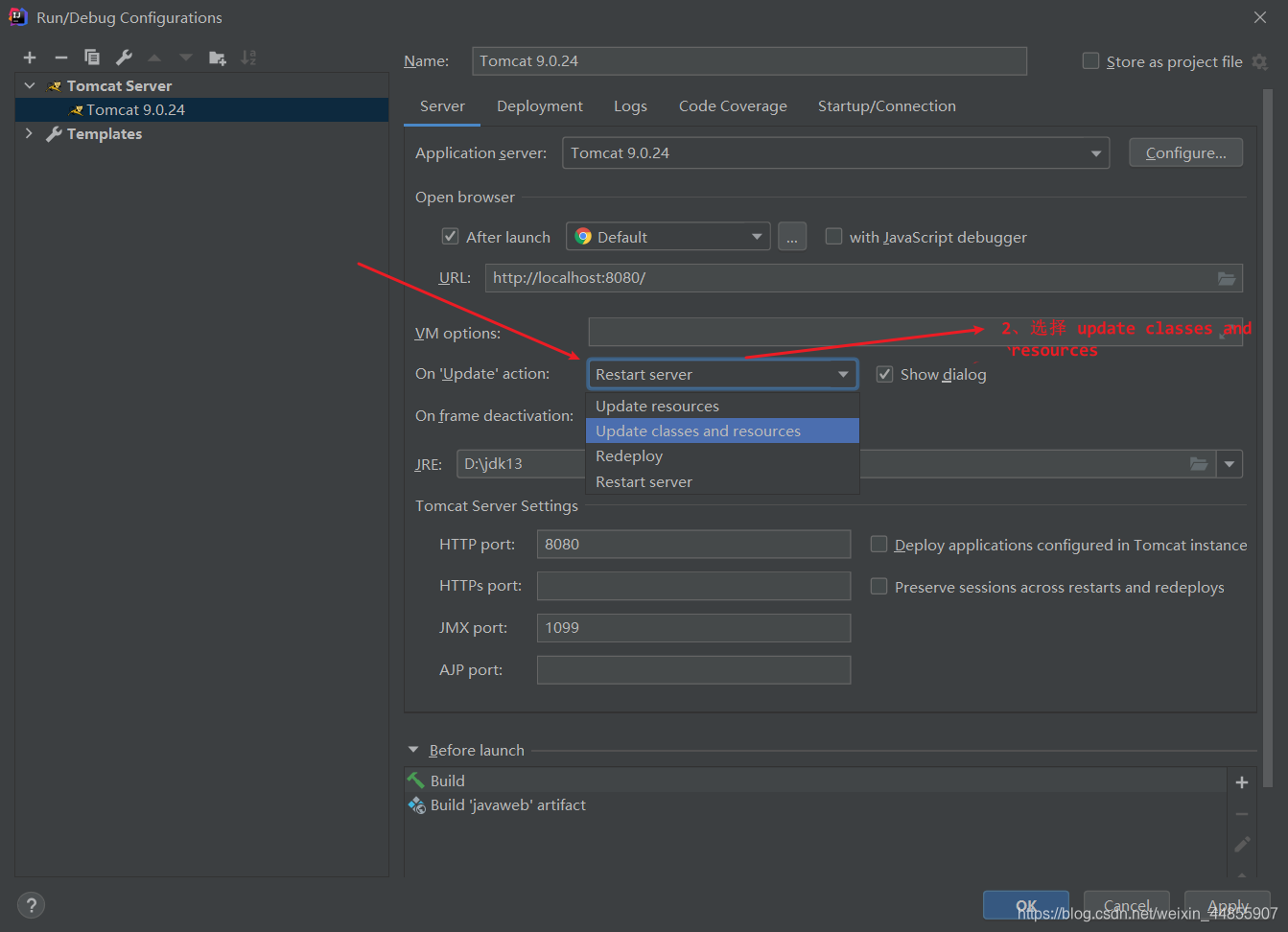Viewport: 1288px width, 932px height.
Task: Select Tomcat 9.0.24 configuration in tree
Action: (201, 109)
